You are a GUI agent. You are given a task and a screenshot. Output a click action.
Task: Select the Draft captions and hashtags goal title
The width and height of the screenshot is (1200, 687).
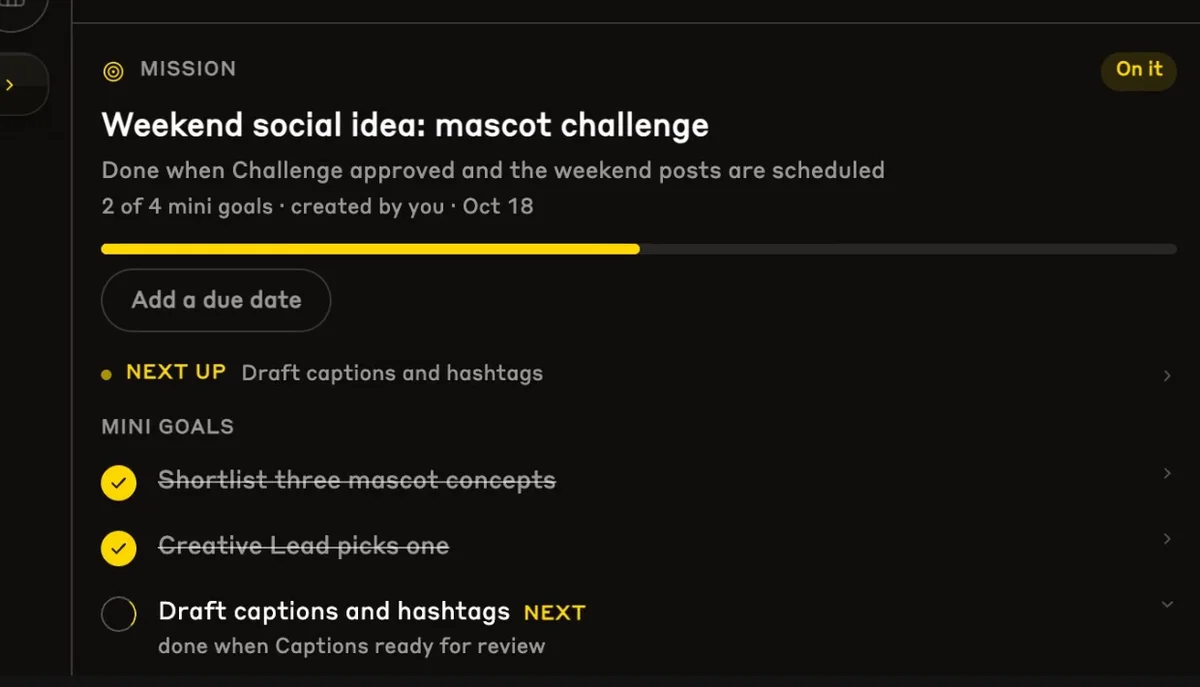(x=334, y=611)
